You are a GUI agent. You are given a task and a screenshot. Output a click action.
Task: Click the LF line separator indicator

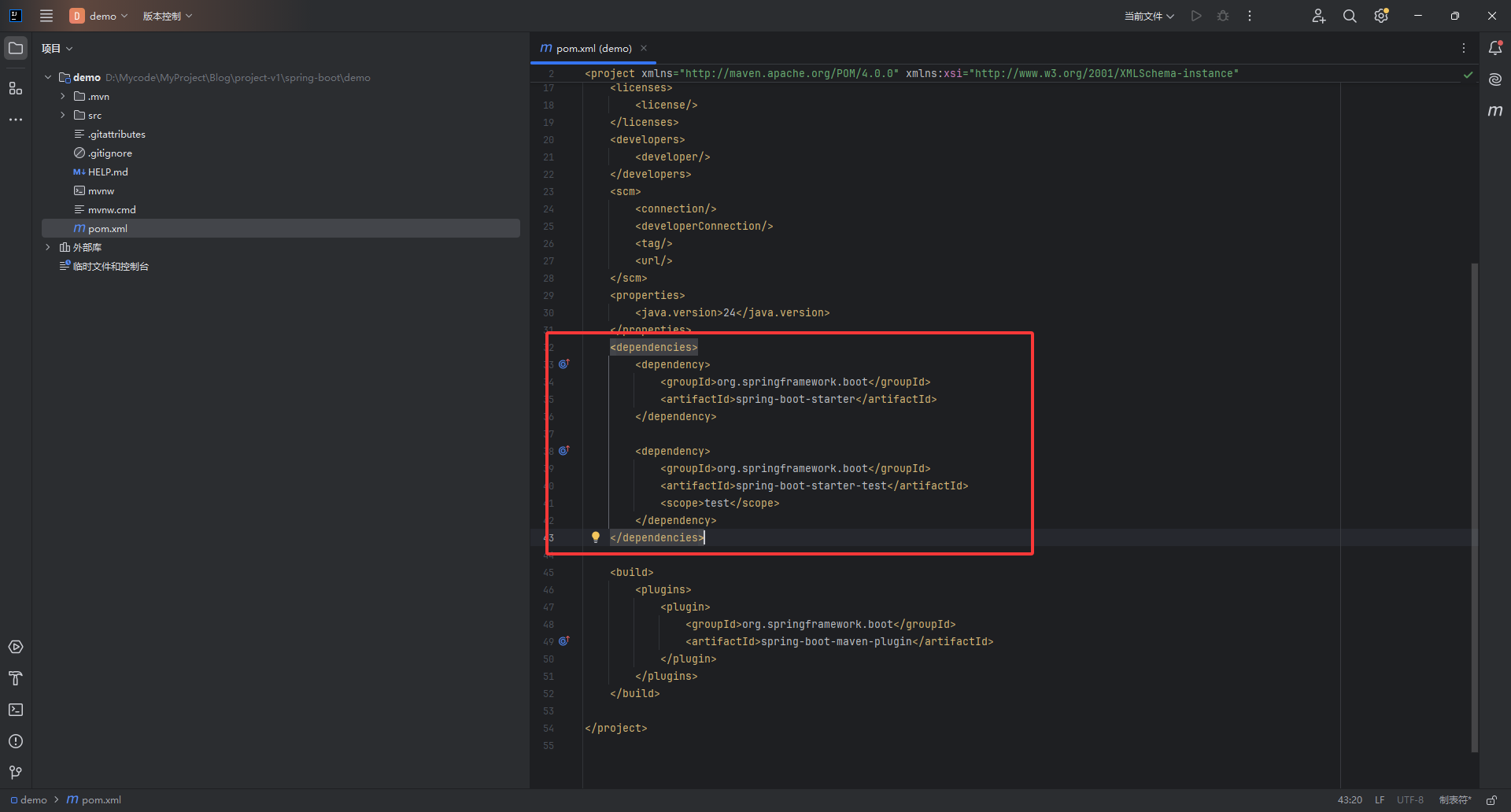coord(1380,800)
